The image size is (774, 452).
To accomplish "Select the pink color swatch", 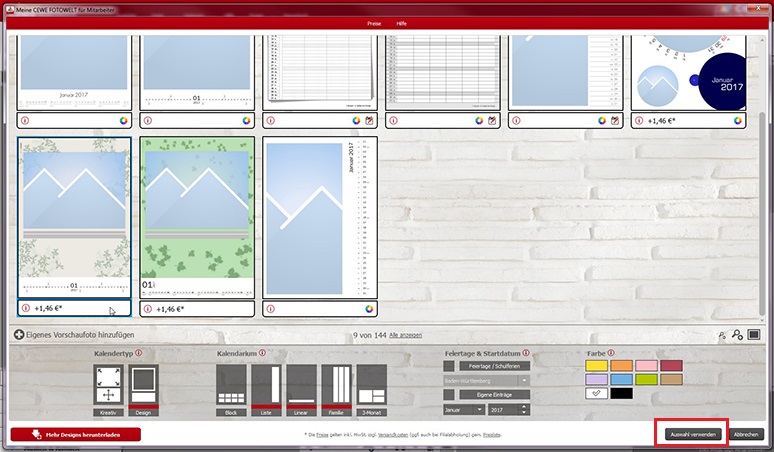I will (646, 365).
